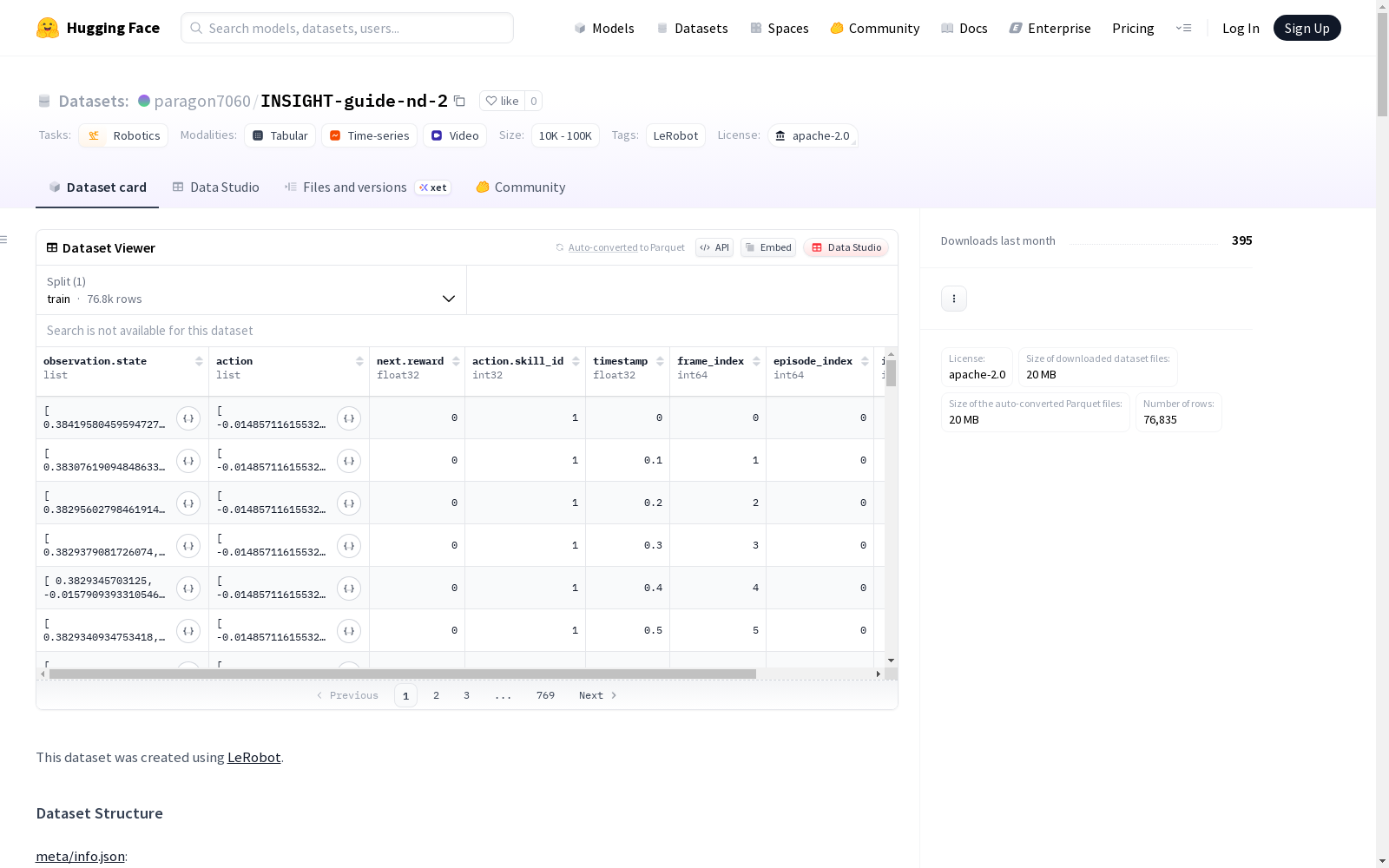Screen dimensions: 1389x868
Task: Click the table vertical scrollbar thumb
Action: pyautogui.click(x=891, y=373)
